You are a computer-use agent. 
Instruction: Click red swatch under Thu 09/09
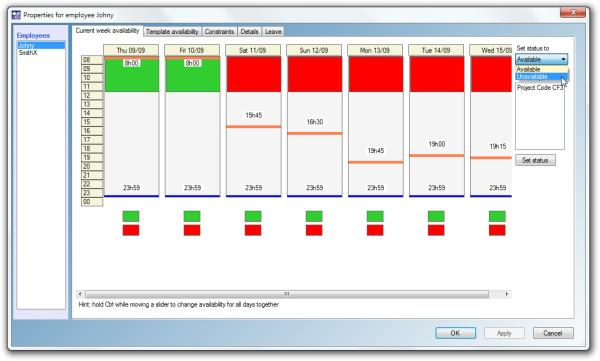[x=131, y=230]
